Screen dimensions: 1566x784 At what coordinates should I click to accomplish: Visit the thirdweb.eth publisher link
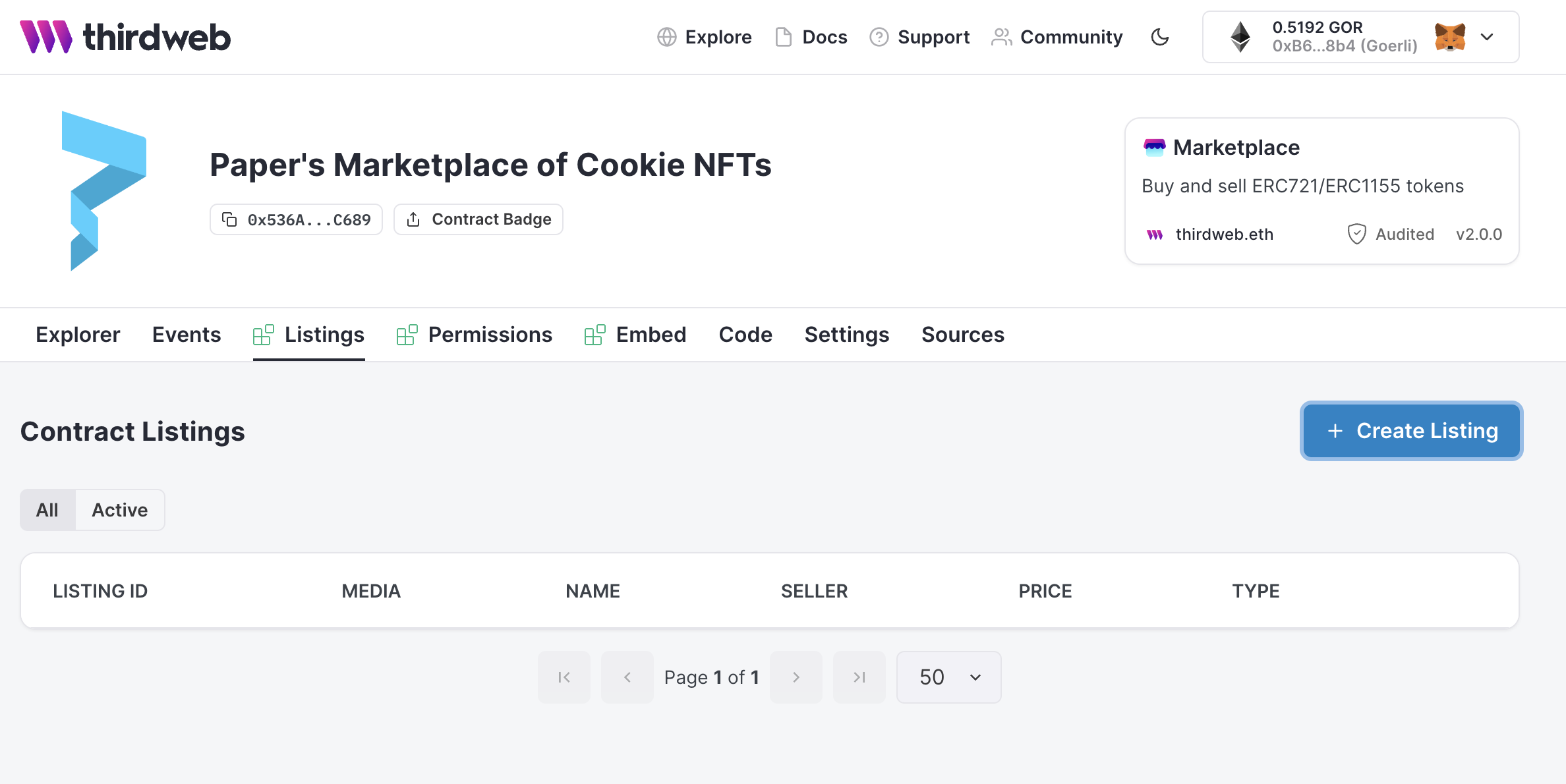(x=1224, y=234)
